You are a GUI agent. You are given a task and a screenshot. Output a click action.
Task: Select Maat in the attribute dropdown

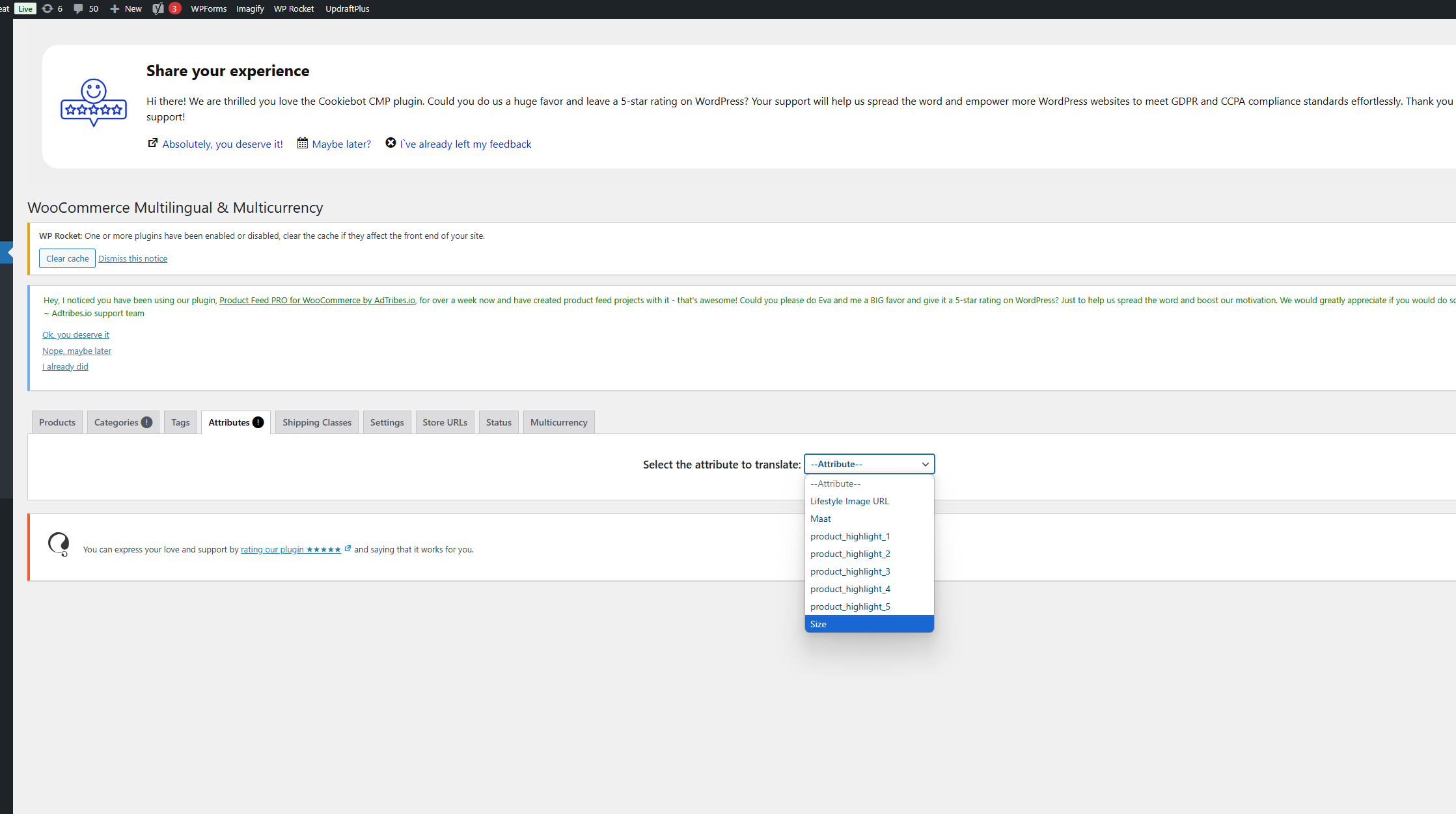pyautogui.click(x=821, y=519)
